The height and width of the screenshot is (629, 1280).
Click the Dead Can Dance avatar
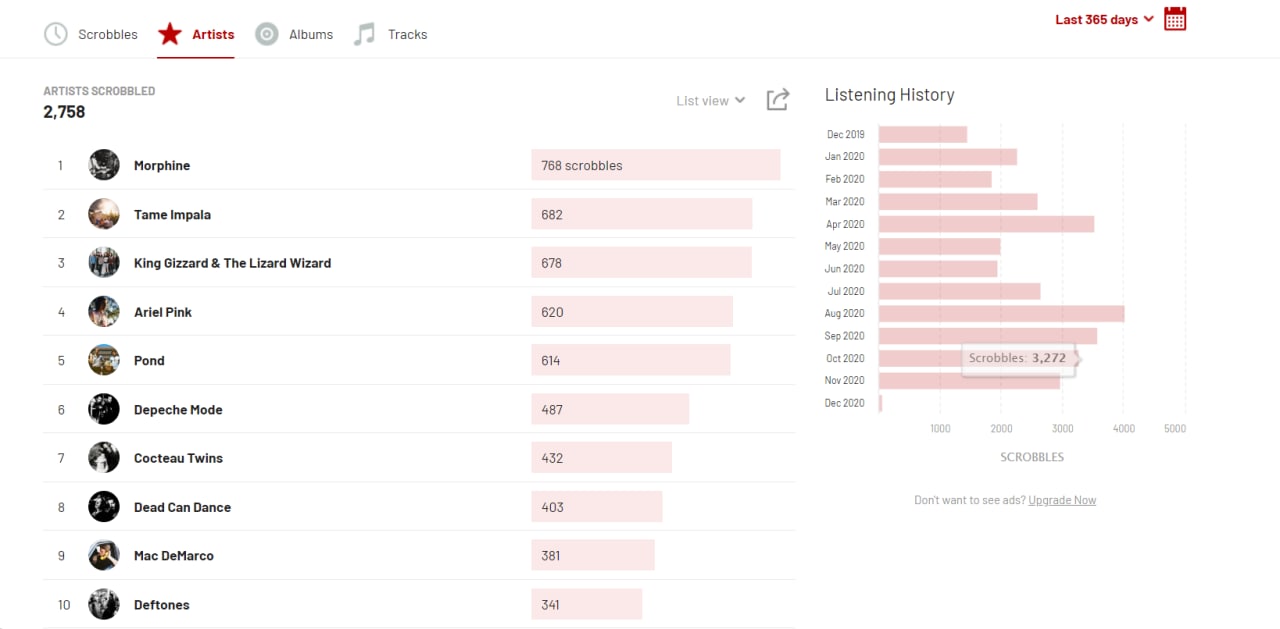point(104,507)
